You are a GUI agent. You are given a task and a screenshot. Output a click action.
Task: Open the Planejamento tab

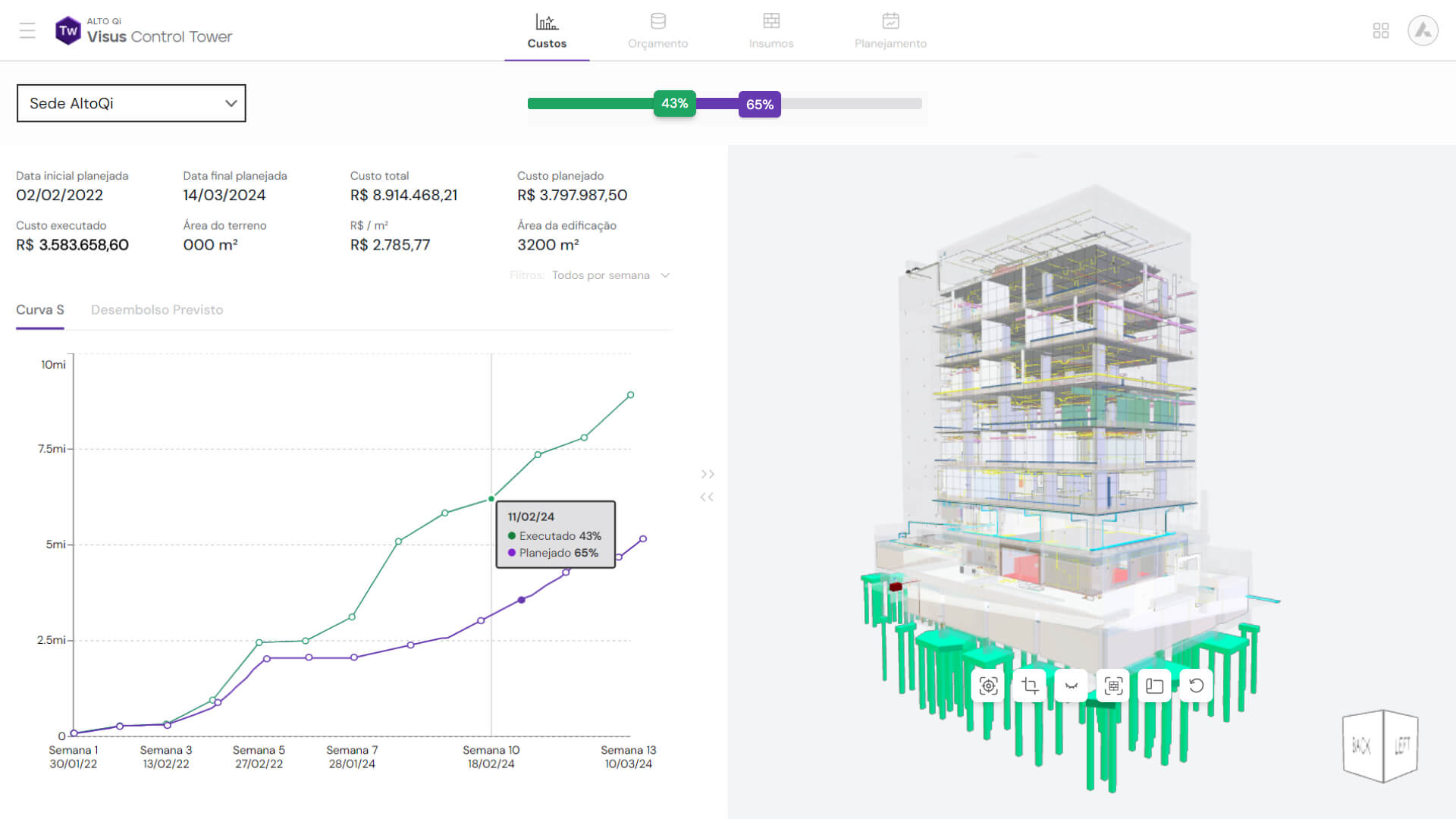pos(890,30)
